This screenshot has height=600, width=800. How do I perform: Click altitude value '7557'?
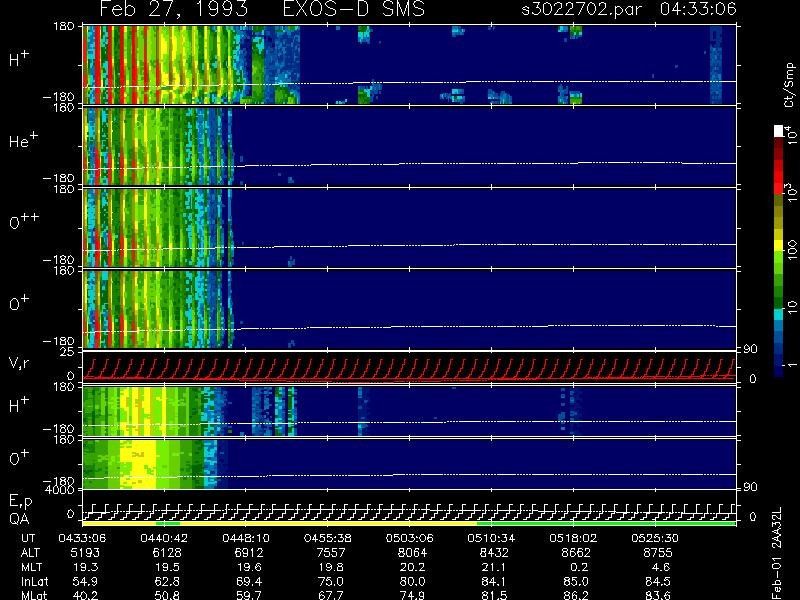click(x=331, y=553)
